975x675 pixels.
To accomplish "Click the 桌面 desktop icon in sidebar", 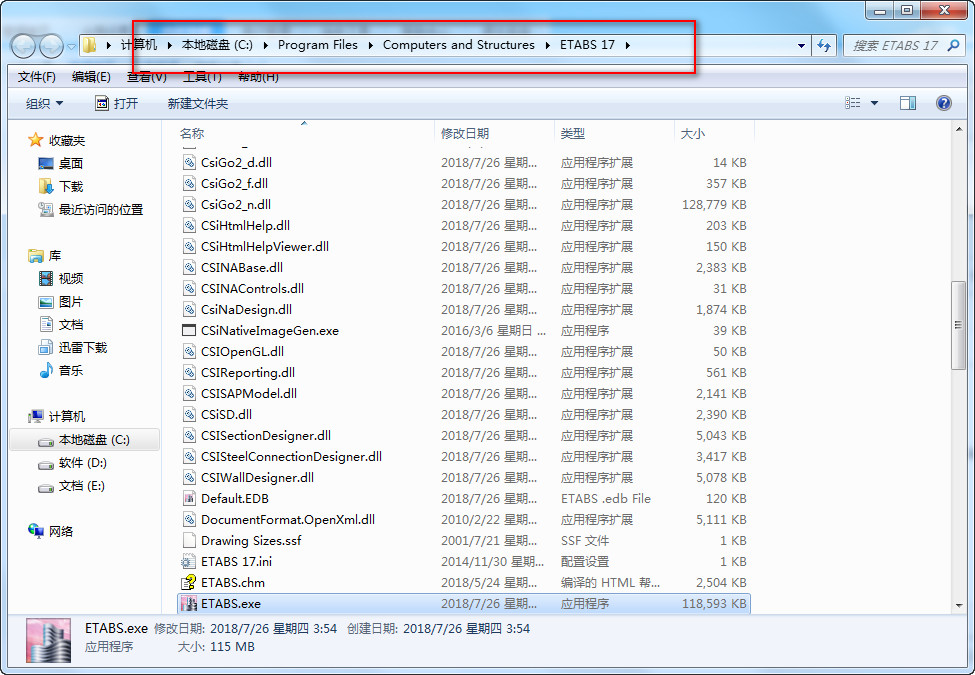I will pos(46,163).
